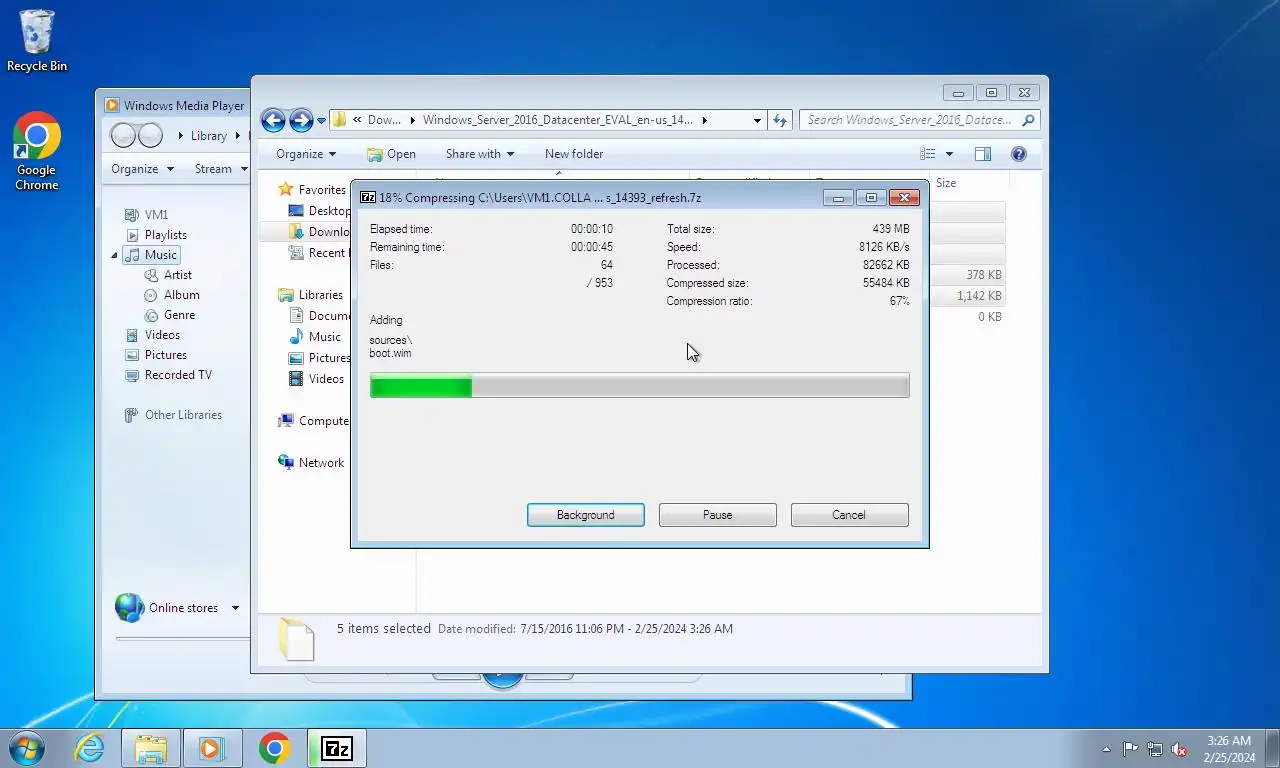Image resolution: width=1280 pixels, height=768 pixels.
Task: Click the muted volume tray icon
Action: point(1180,749)
